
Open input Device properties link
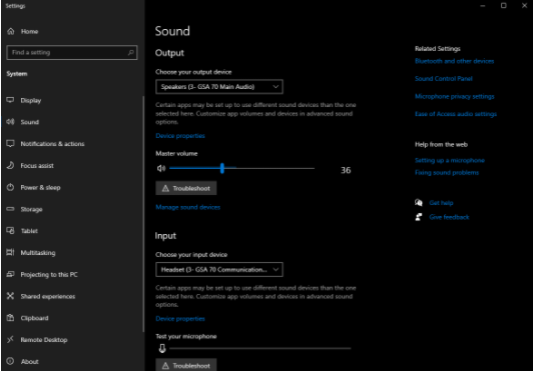(x=180, y=319)
